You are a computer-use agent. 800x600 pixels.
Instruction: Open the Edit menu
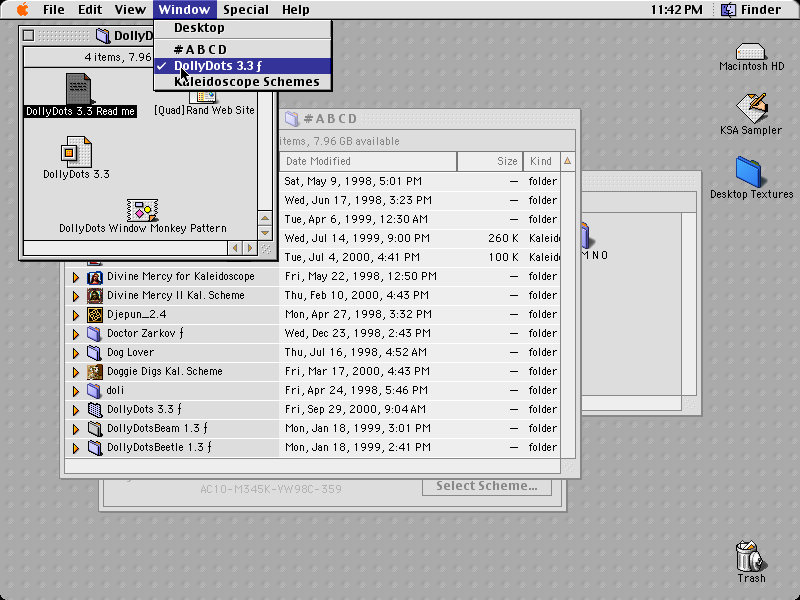[90, 10]
